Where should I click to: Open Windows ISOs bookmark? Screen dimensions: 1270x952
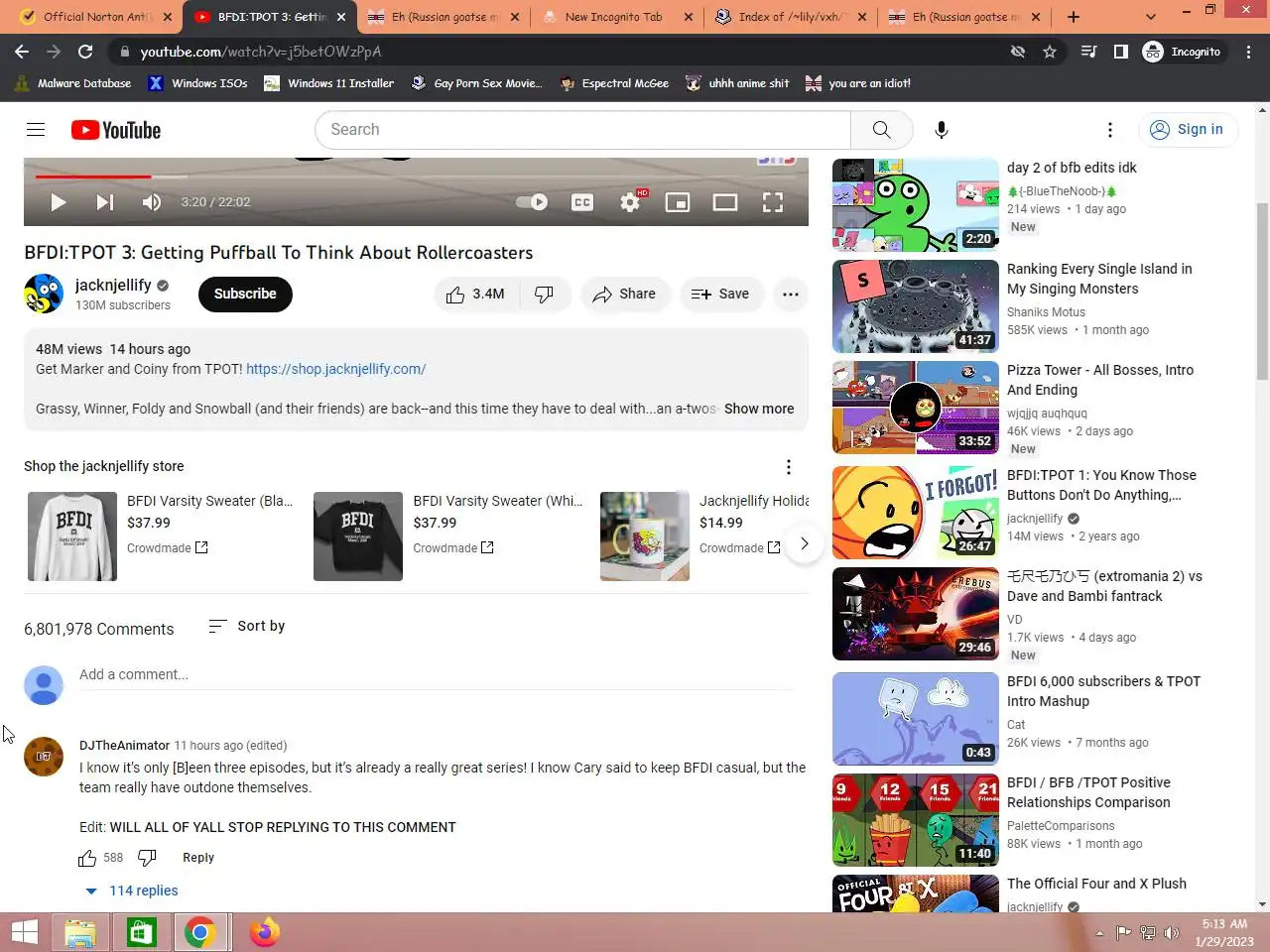coord(198,83)
